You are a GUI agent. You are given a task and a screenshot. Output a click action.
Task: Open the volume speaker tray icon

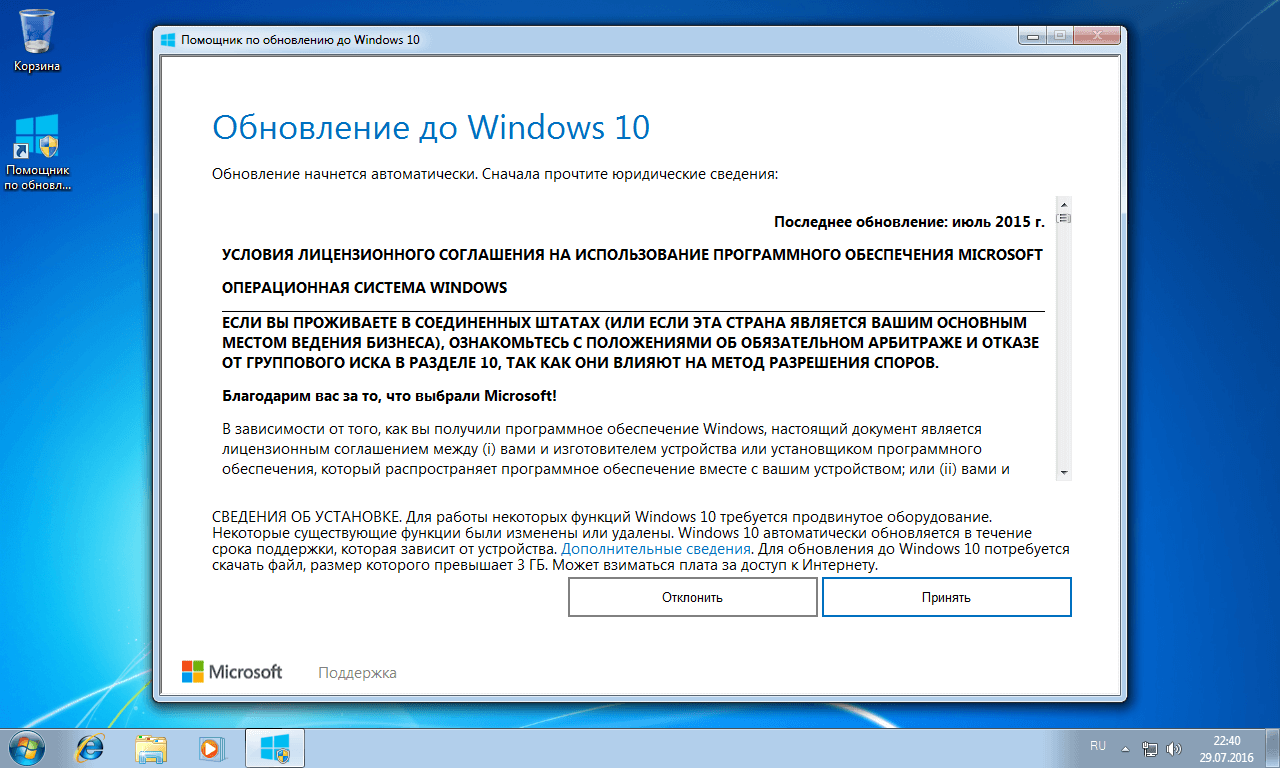pyautogui.click(x=1174, y=747)
